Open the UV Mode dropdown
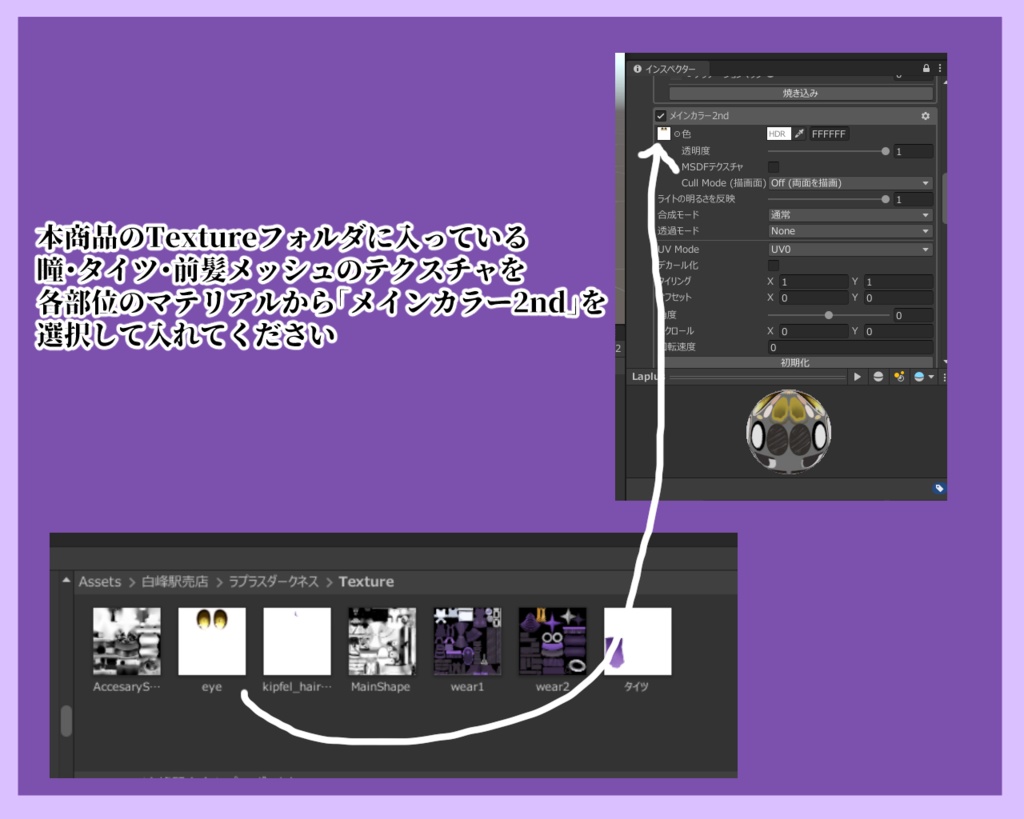Viewport: 1024px width, 819px height. pyautogui.click(x=850, y=249)
